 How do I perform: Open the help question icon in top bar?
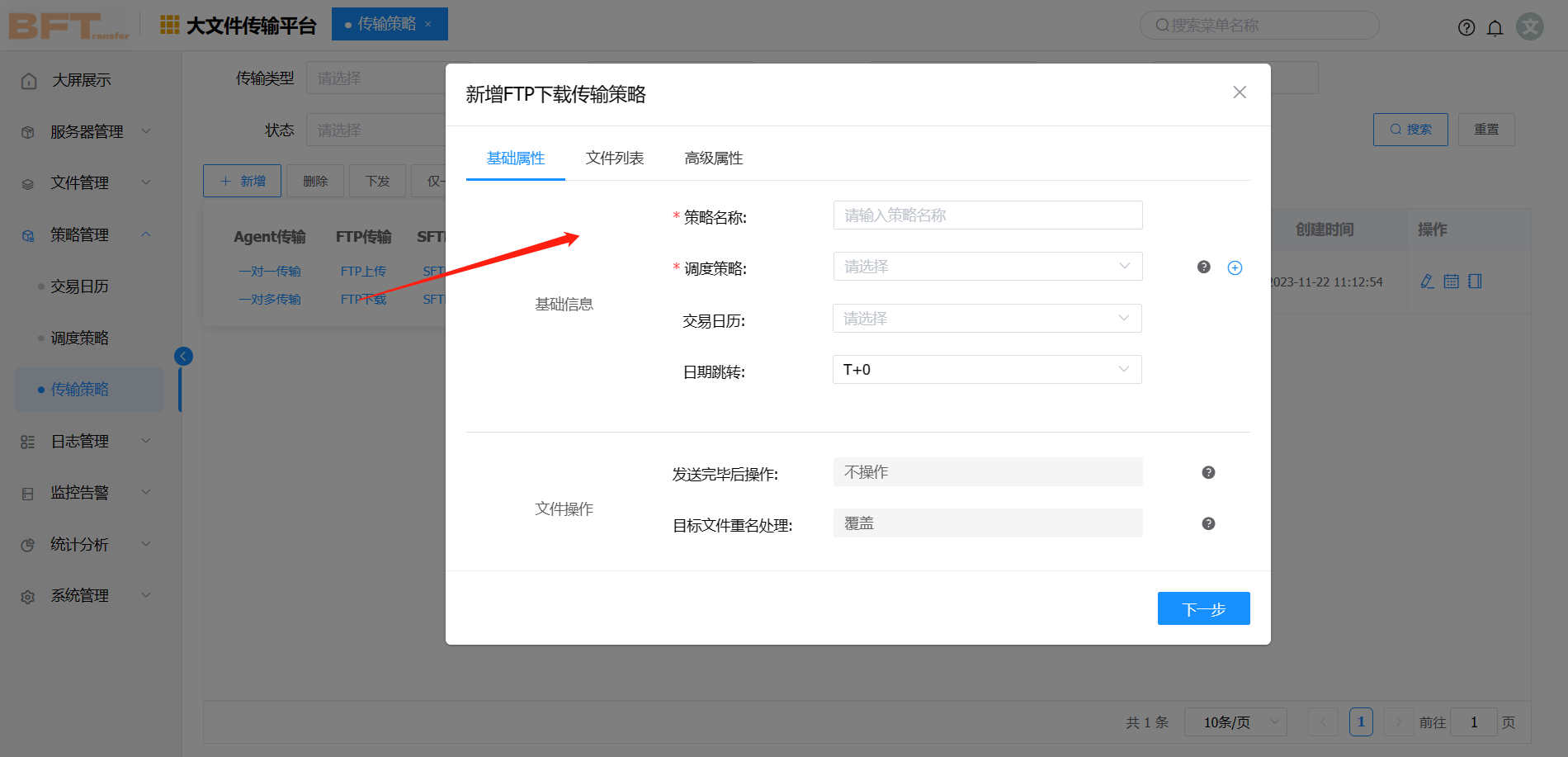1466,28
